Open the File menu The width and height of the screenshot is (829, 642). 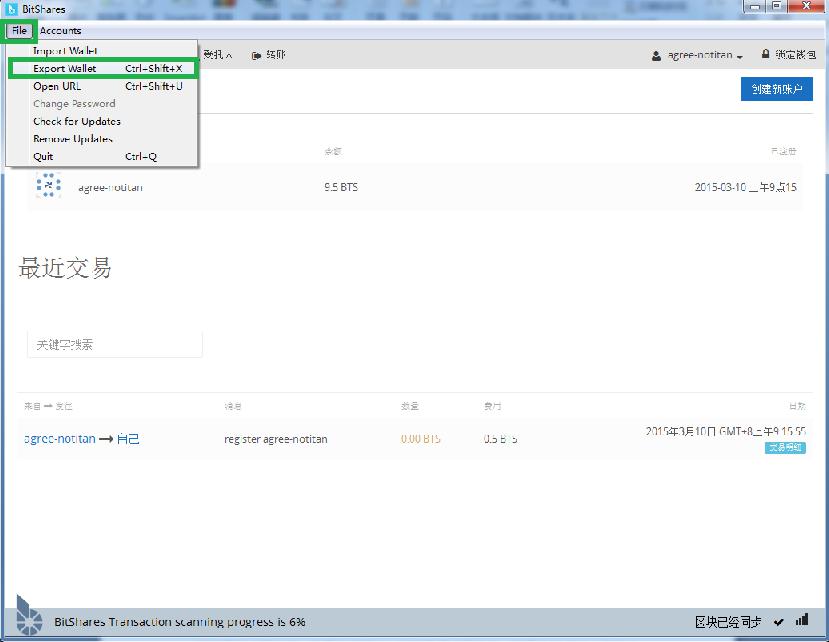[19, 31]
